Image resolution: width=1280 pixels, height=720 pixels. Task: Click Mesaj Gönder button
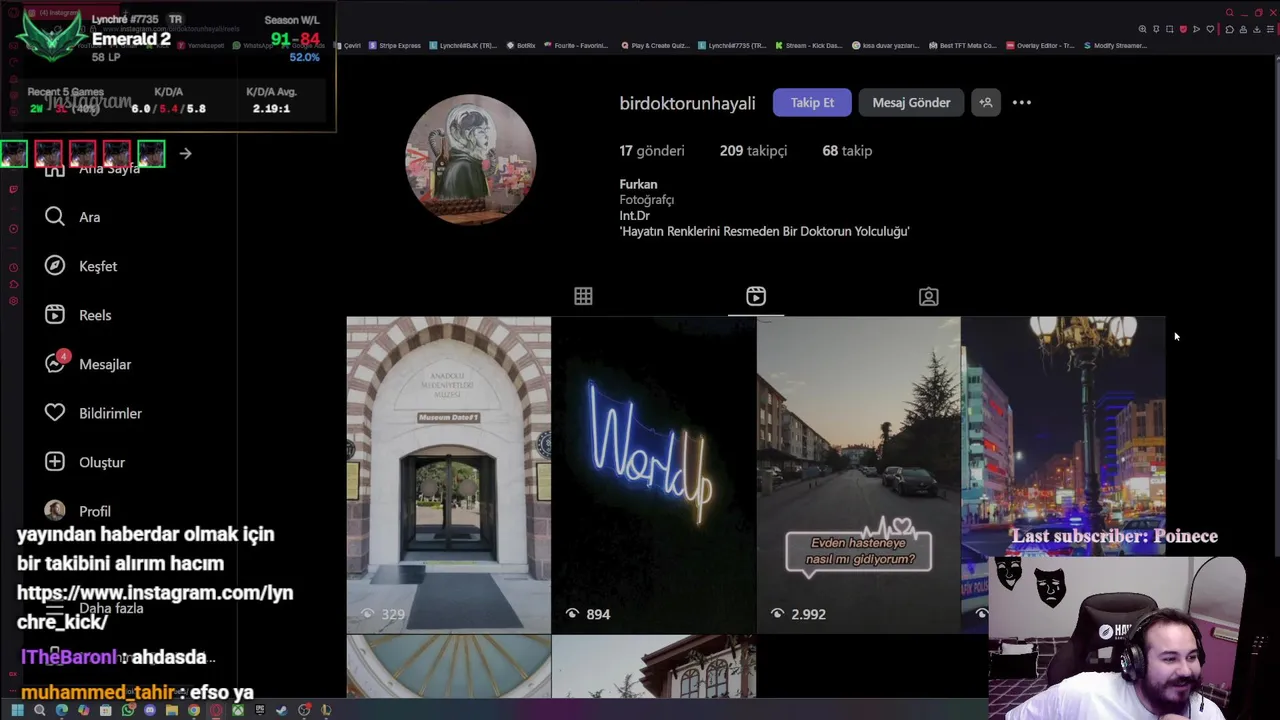tap(911, 102)
